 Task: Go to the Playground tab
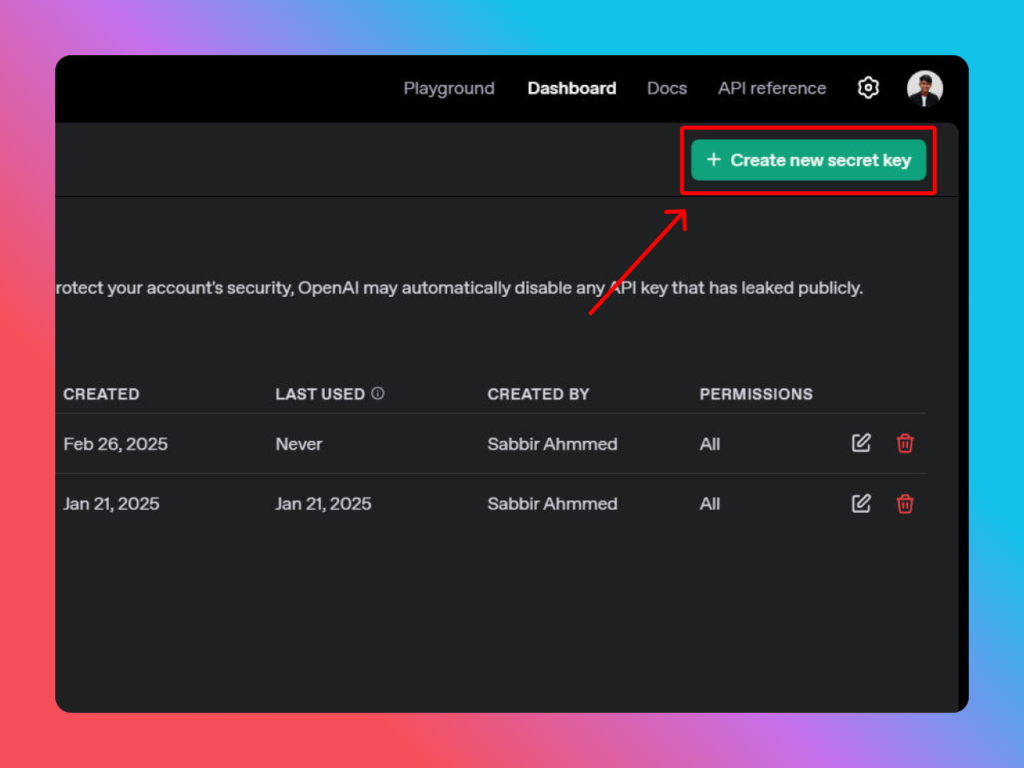(x=449, y=88)
